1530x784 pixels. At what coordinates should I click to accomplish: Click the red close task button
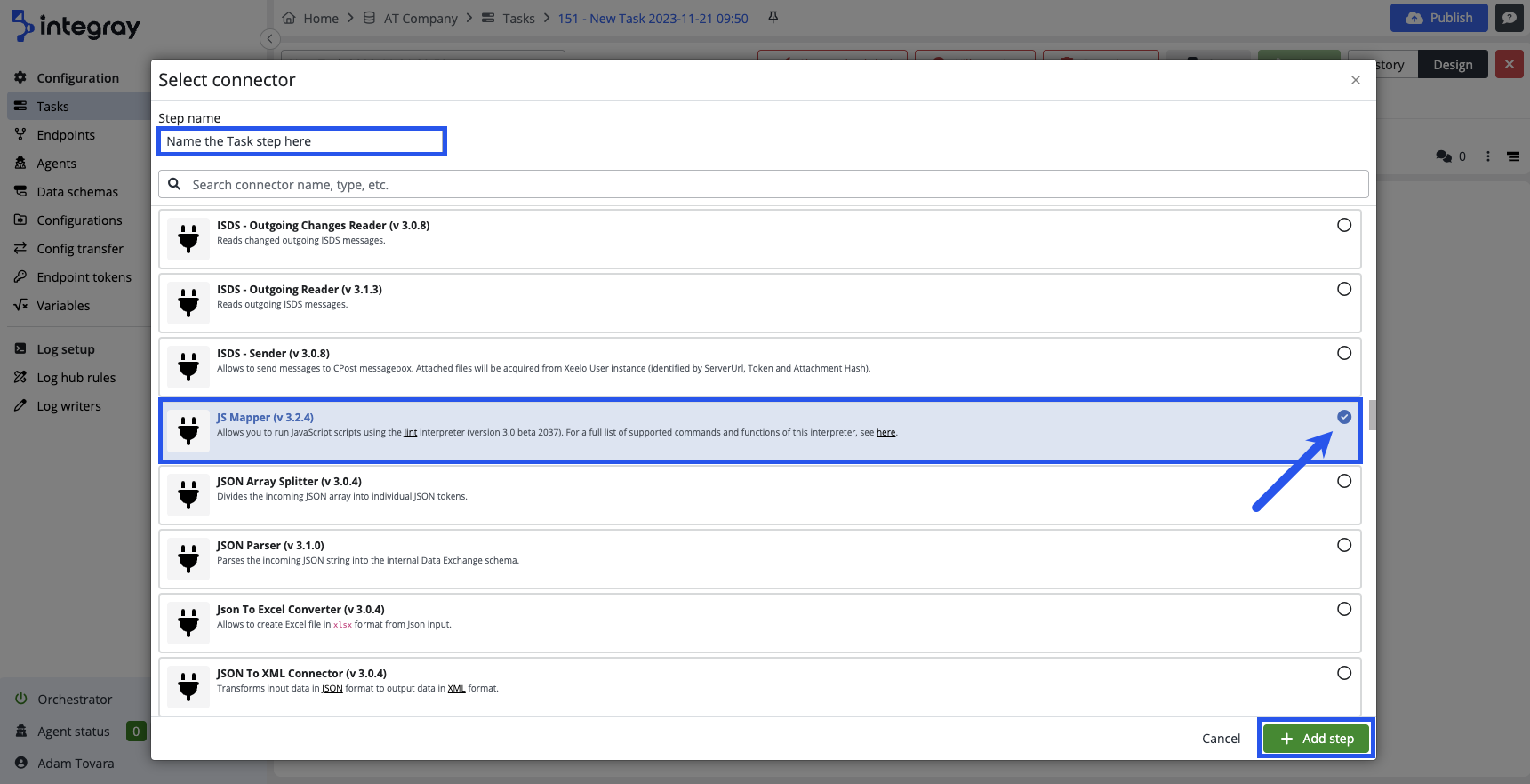(x=1509, y=65)
